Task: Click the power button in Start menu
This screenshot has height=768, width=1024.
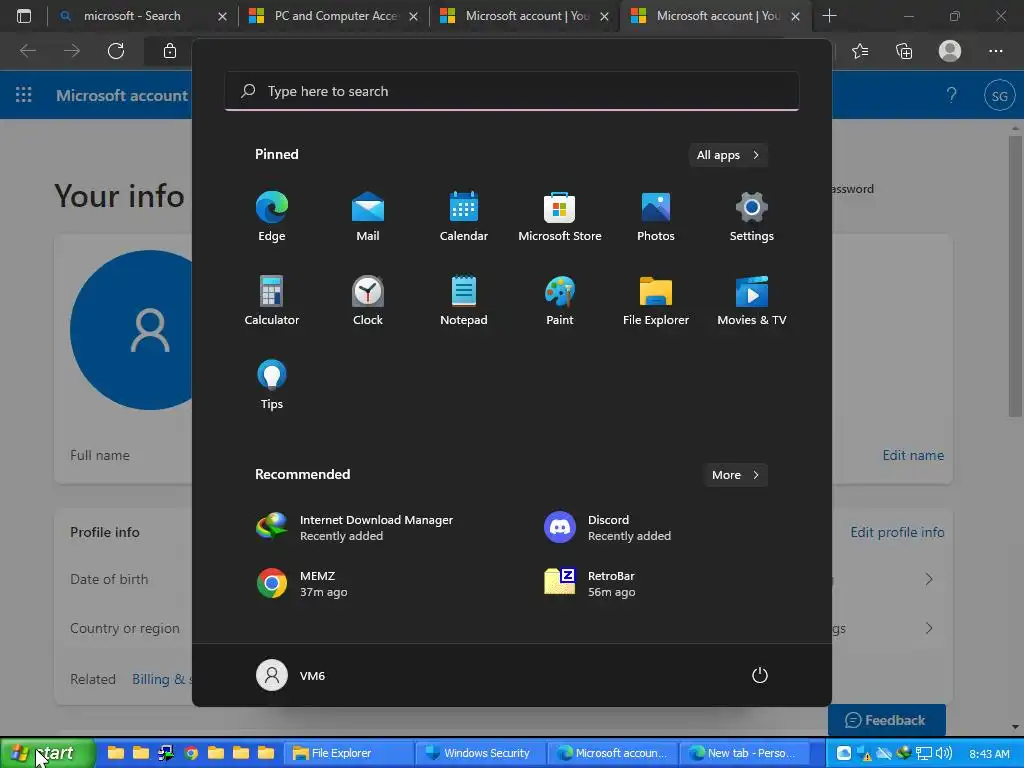Action: click(760, 675)
